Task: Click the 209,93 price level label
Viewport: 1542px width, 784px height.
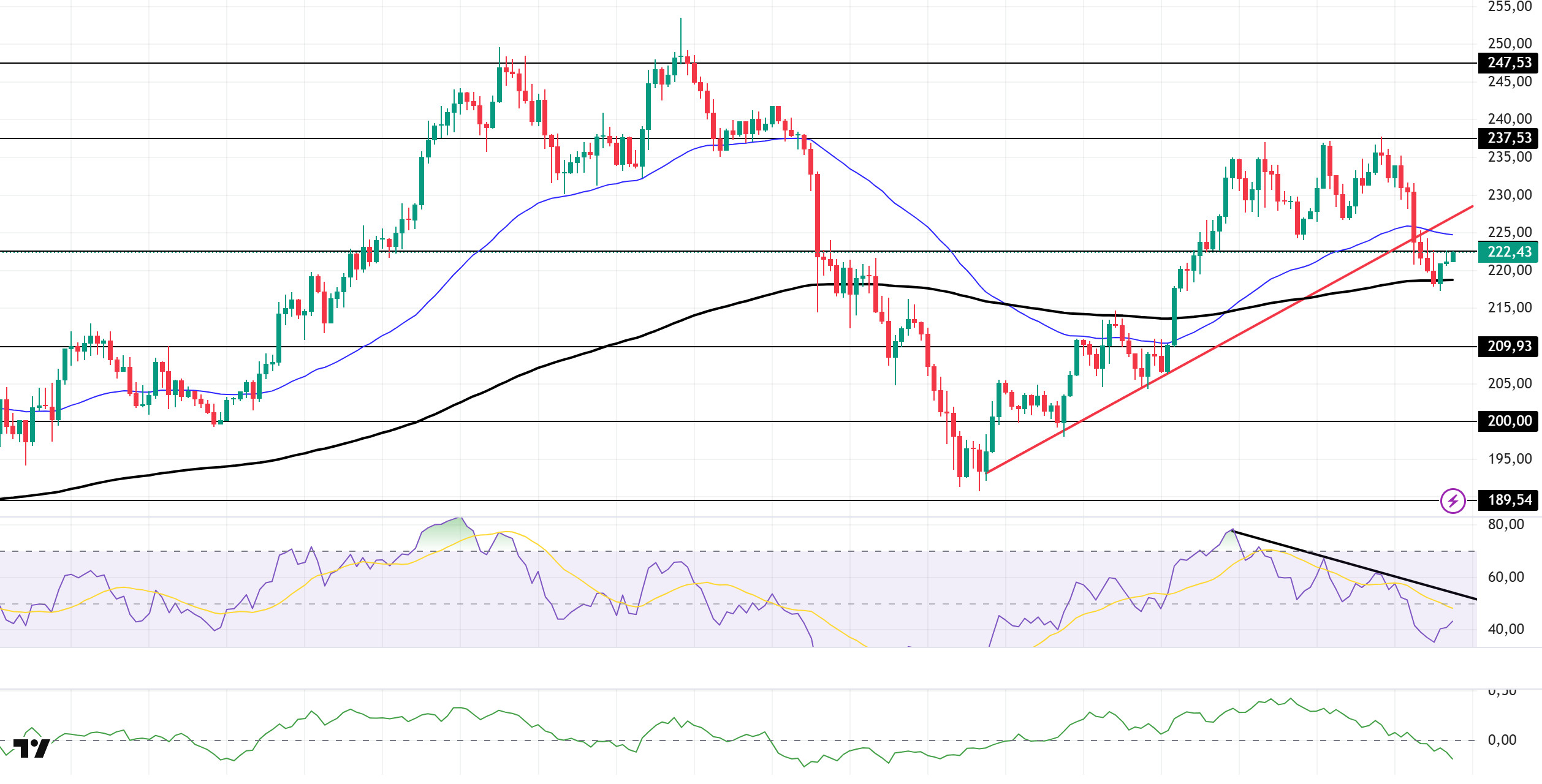Action: click(1509, 347)
